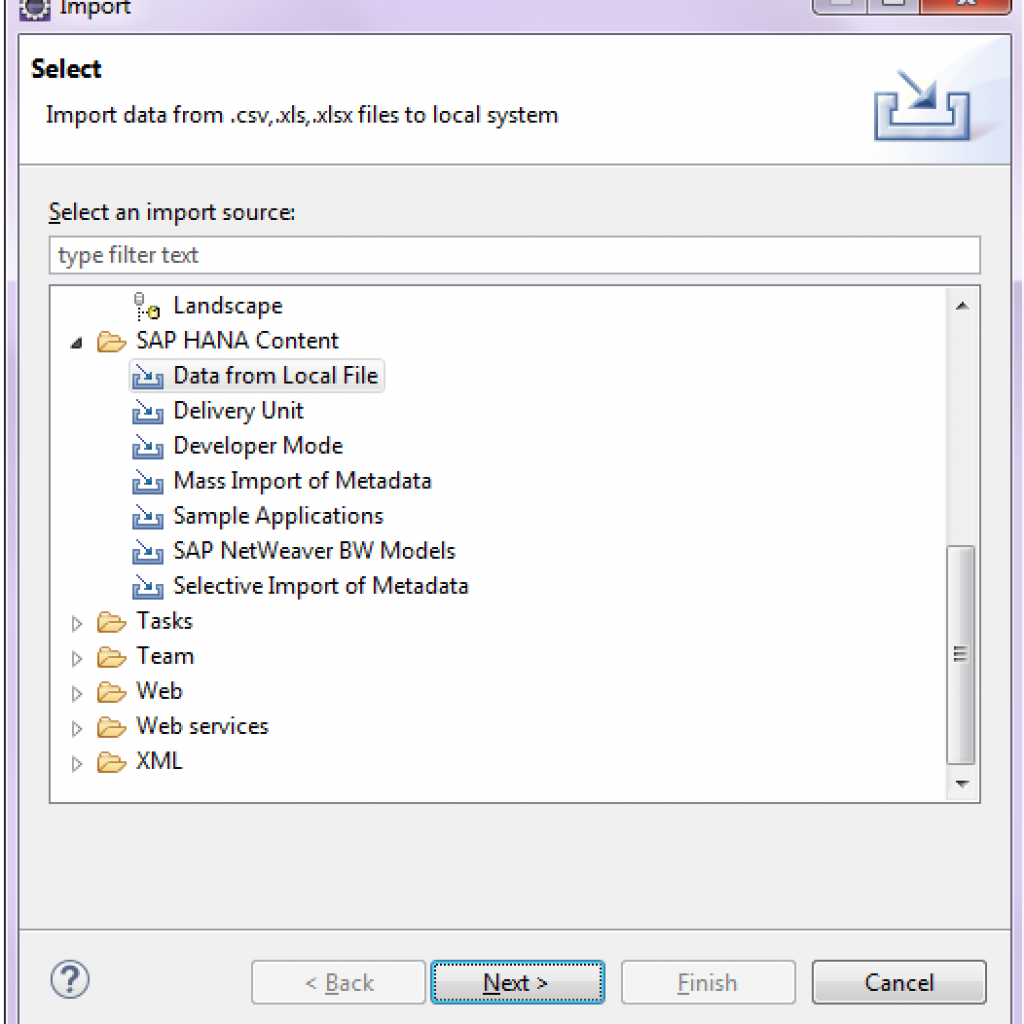Click the Next button
This screenshot has height=1024, width=1024.
click(518, 982)
